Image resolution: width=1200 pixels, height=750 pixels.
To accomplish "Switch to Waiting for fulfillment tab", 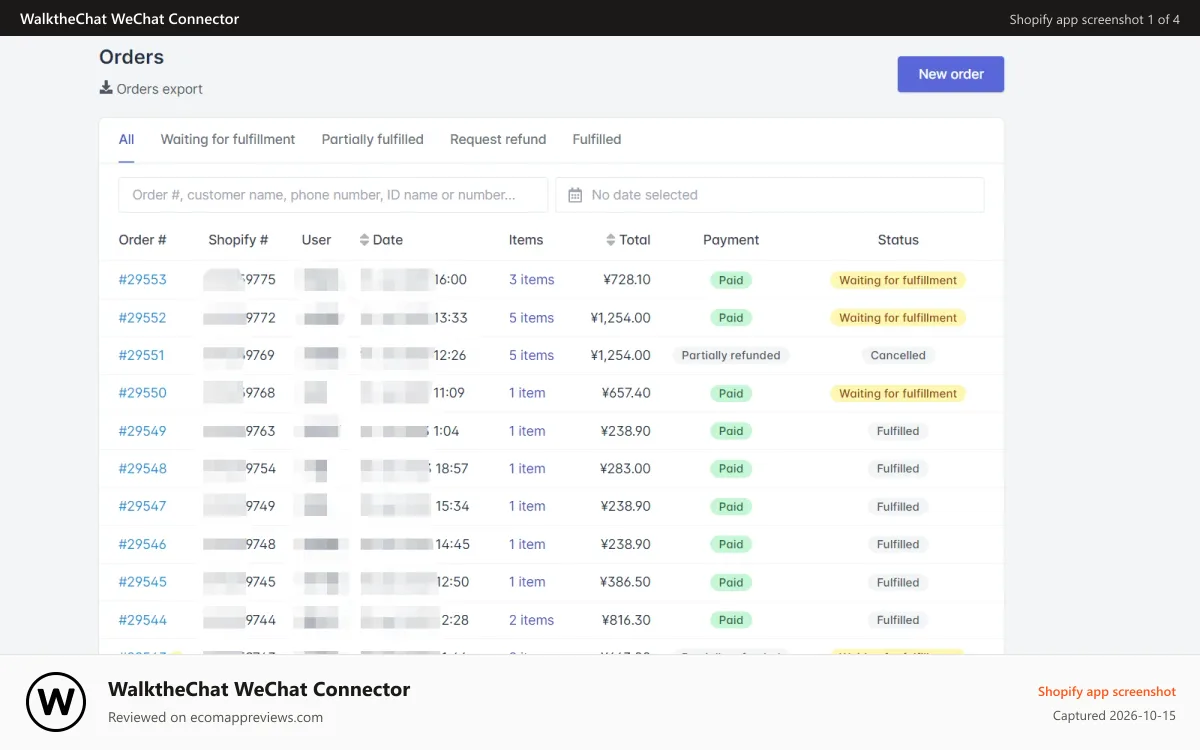I will pos(228,140).
